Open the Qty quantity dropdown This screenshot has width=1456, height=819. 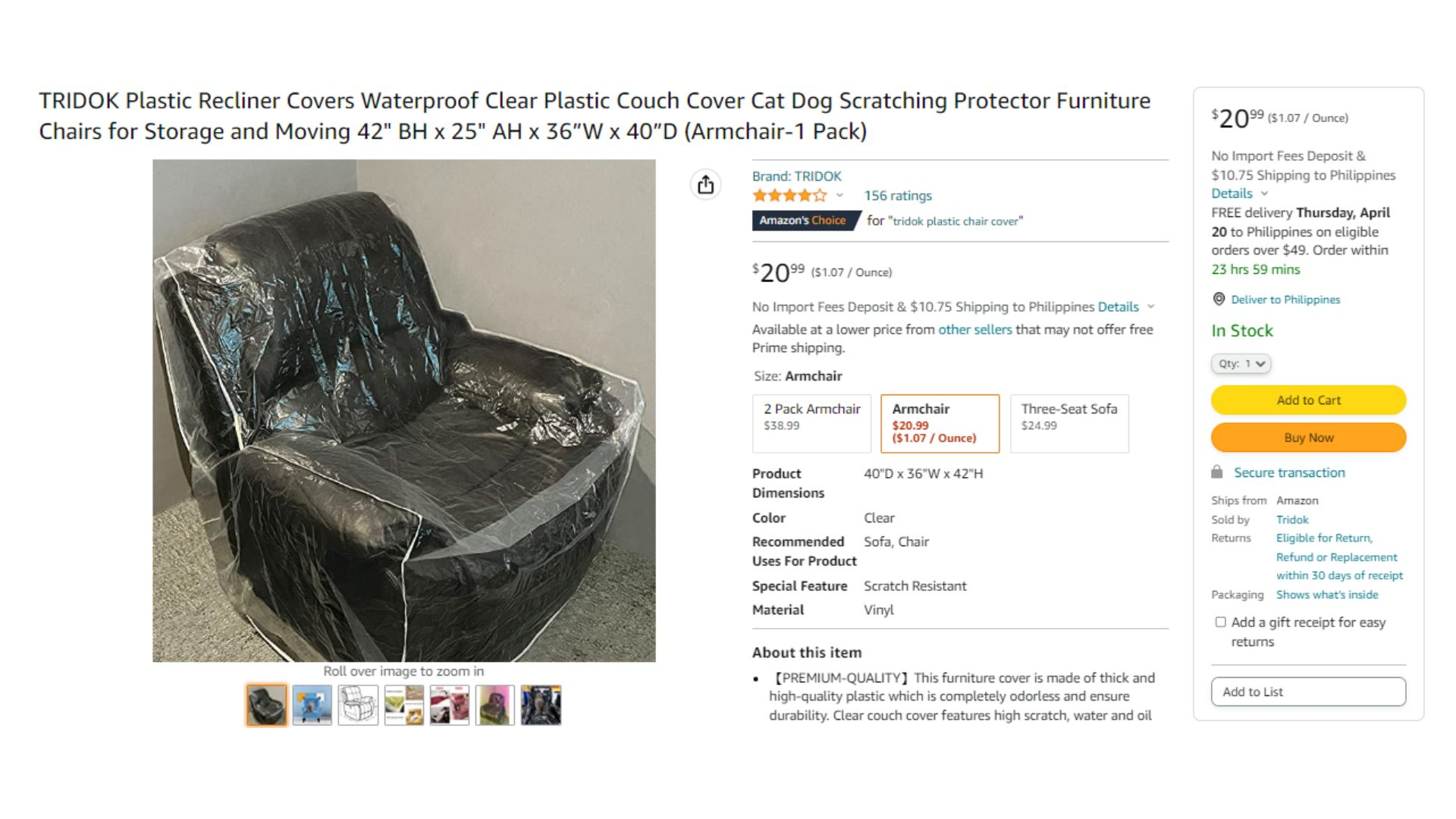1241,364
